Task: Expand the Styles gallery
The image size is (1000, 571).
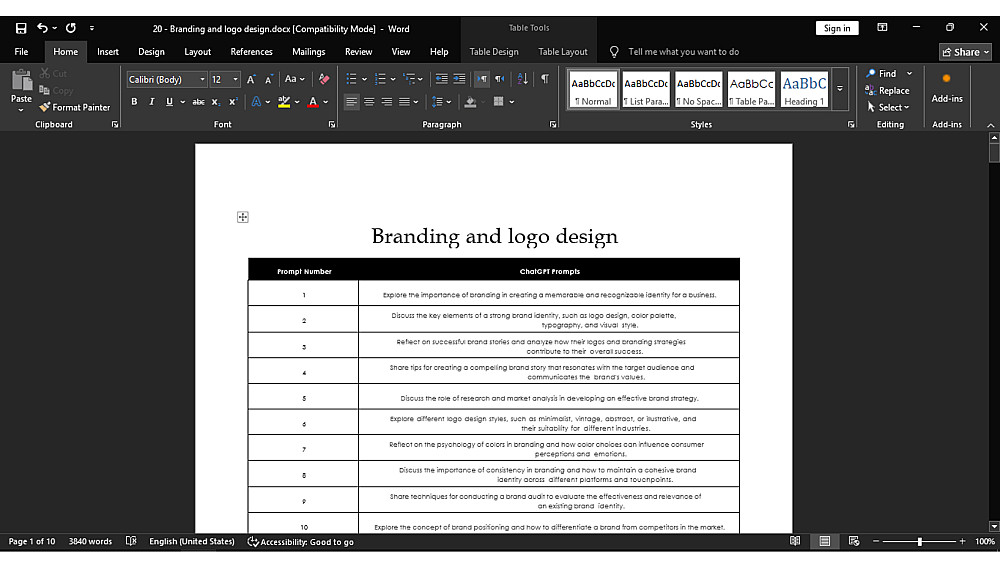Action: 840,89
